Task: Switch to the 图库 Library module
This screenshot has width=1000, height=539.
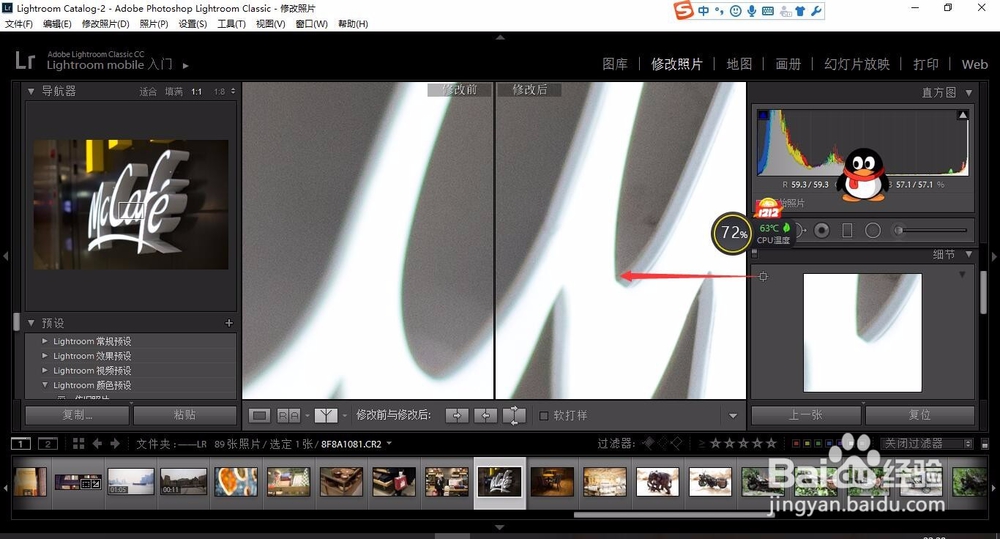Action: (x=615, y=64)
